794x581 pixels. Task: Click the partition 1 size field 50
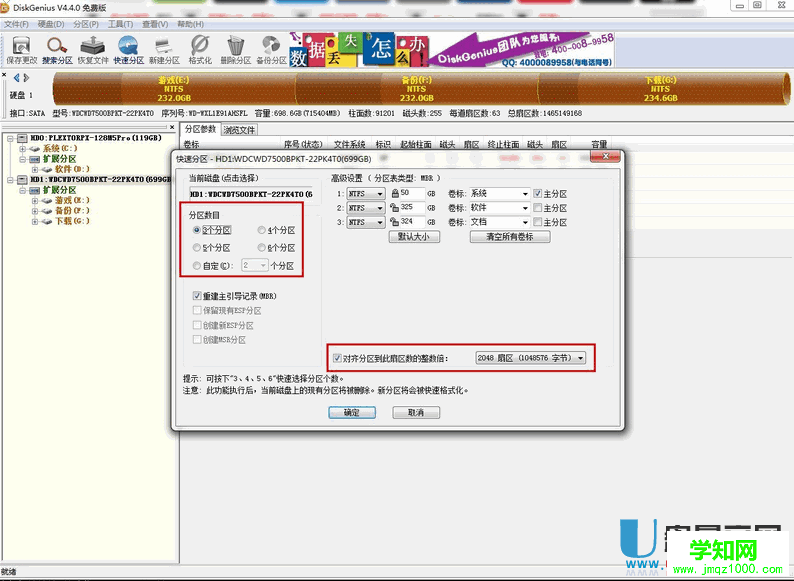point(412,193)
